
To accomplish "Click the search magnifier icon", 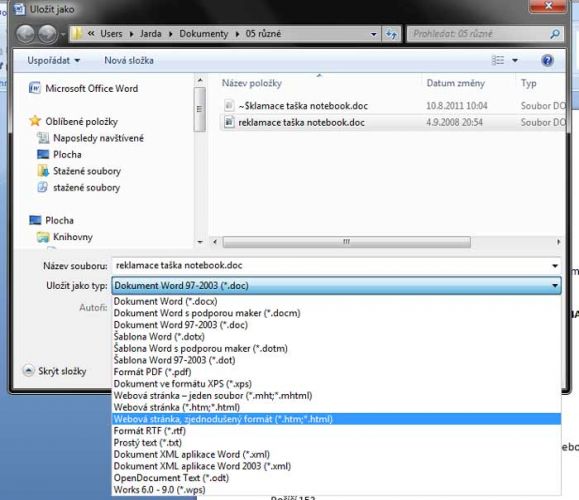I will tap(555, 34).
